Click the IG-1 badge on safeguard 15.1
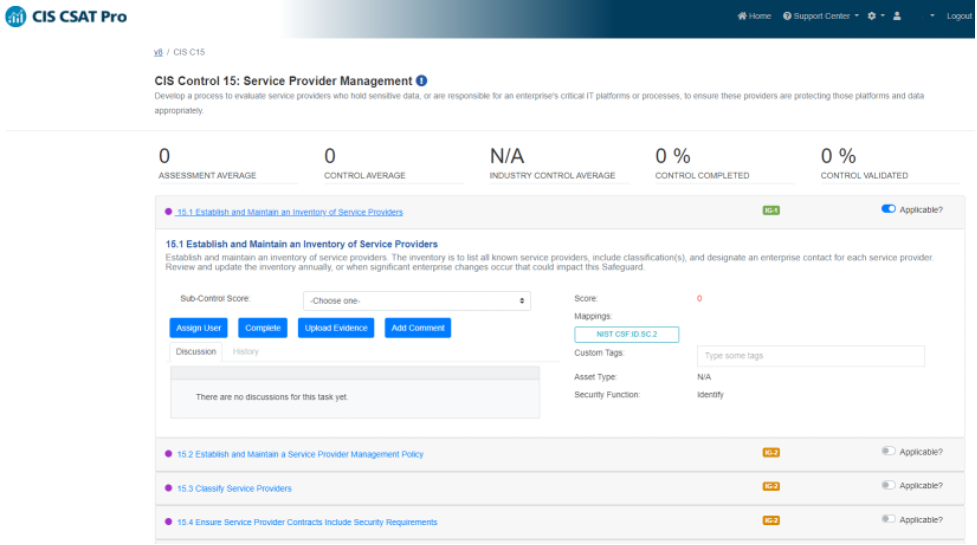This screenshot has width=977, height=545. 770,210
